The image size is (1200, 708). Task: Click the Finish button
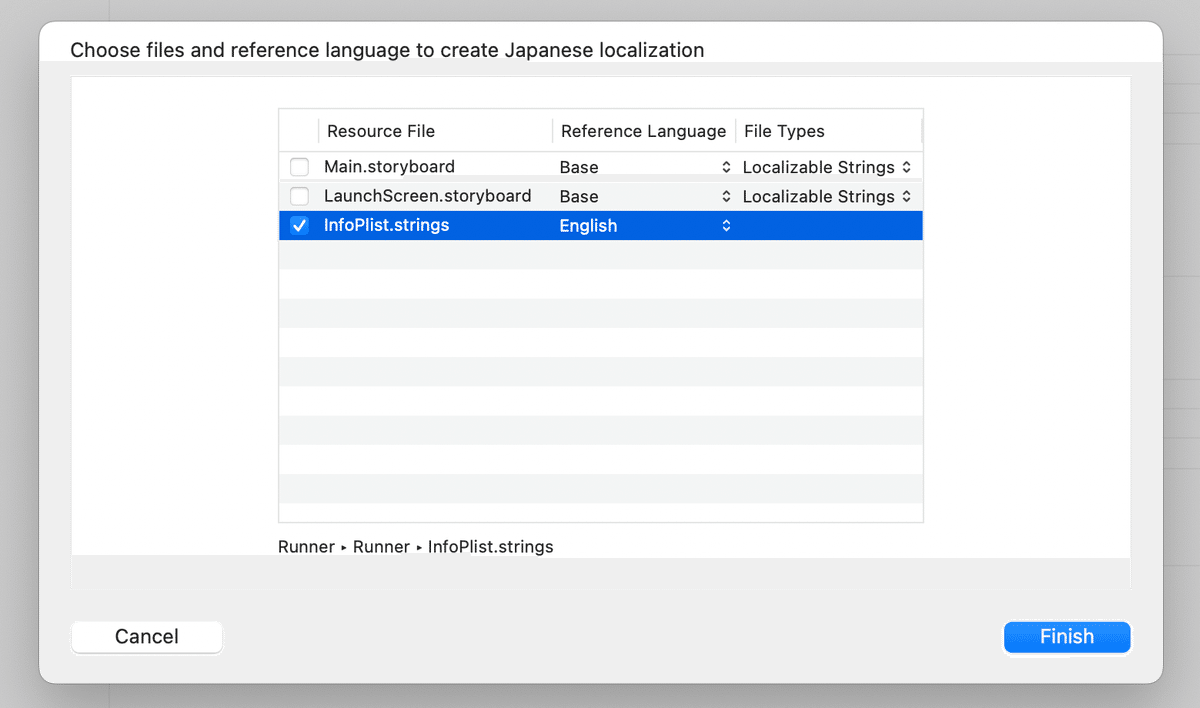[1066, 637]
